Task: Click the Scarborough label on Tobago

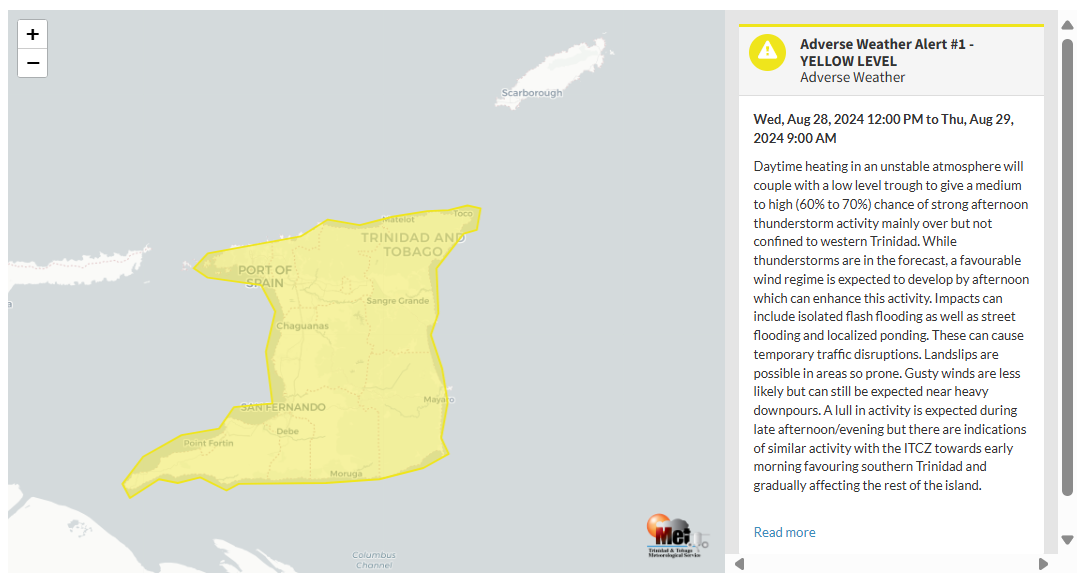Action: pos(532,93)
